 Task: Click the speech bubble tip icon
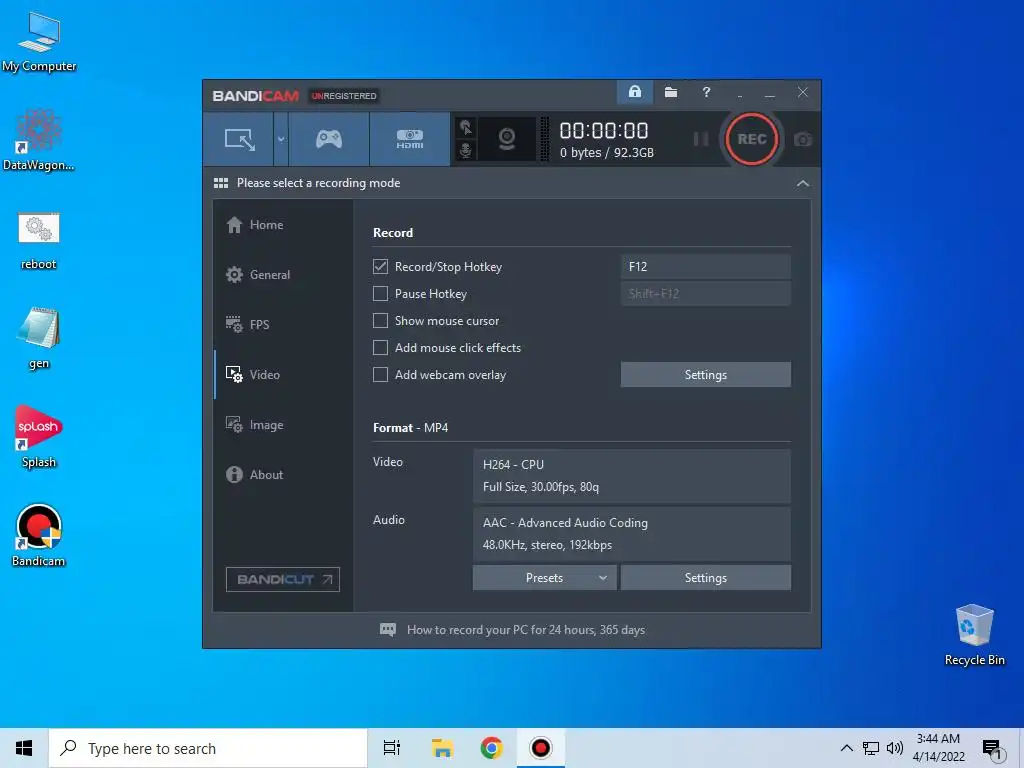pos(388,630)
